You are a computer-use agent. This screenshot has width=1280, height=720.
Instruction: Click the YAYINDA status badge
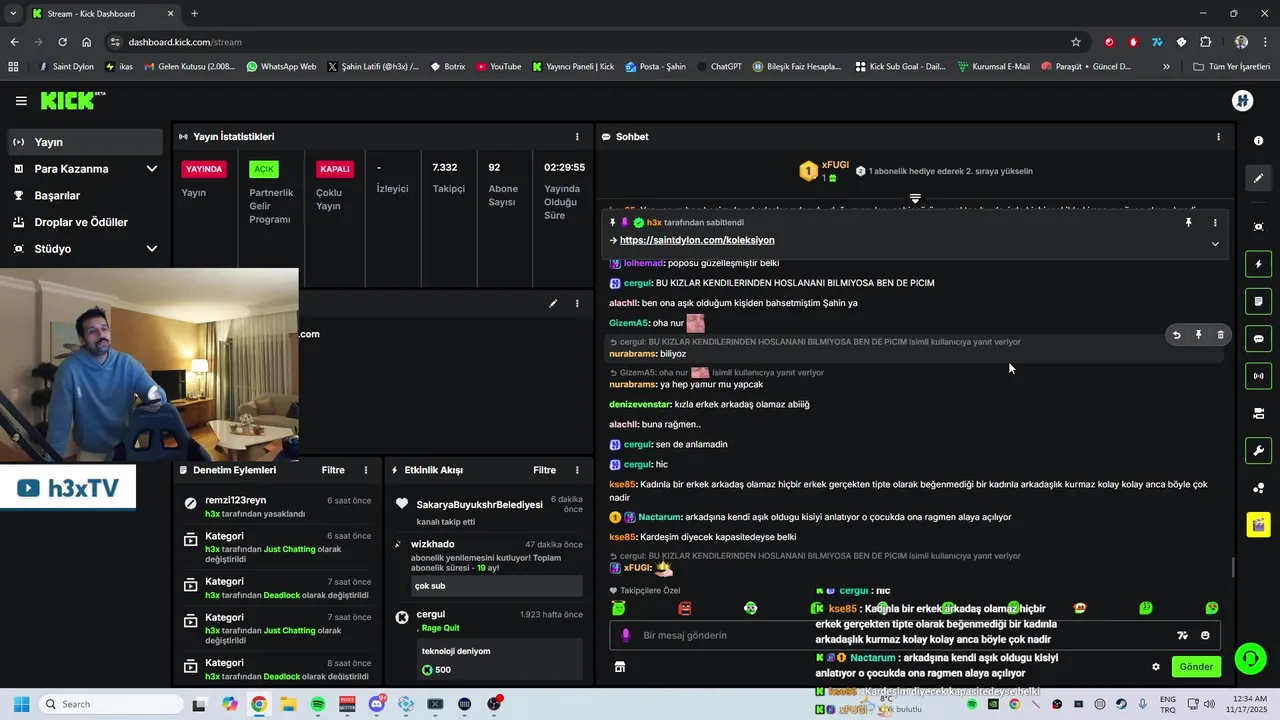point(204,169)
